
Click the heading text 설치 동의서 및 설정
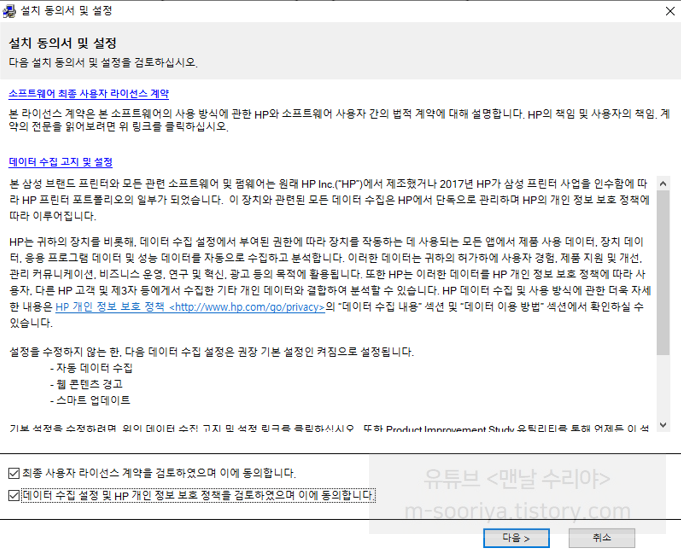point(63,43)
